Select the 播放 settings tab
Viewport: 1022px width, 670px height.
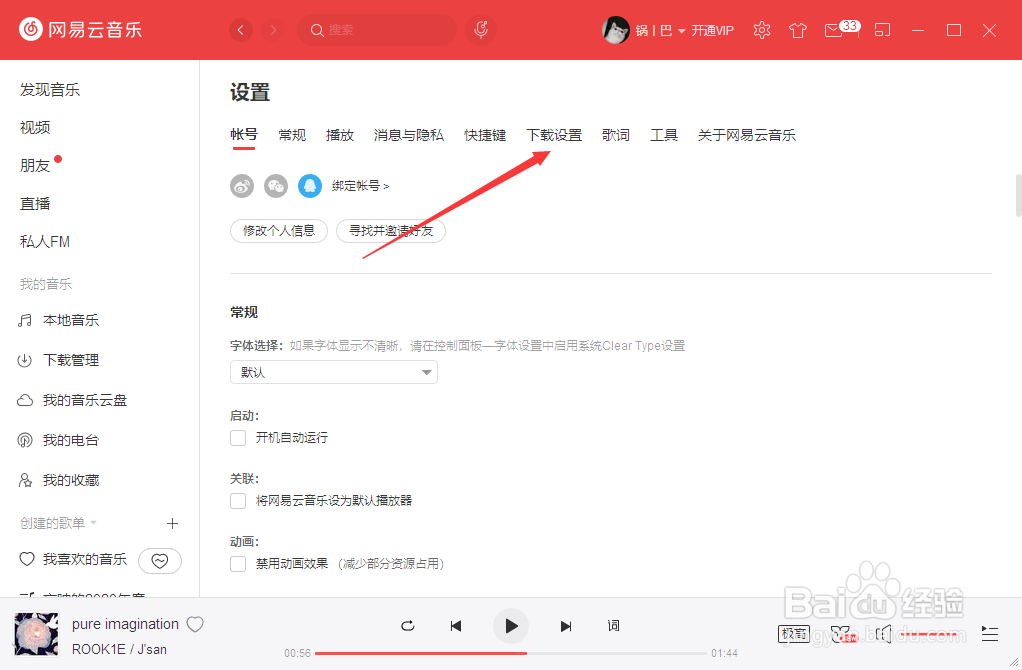point(340,135)
